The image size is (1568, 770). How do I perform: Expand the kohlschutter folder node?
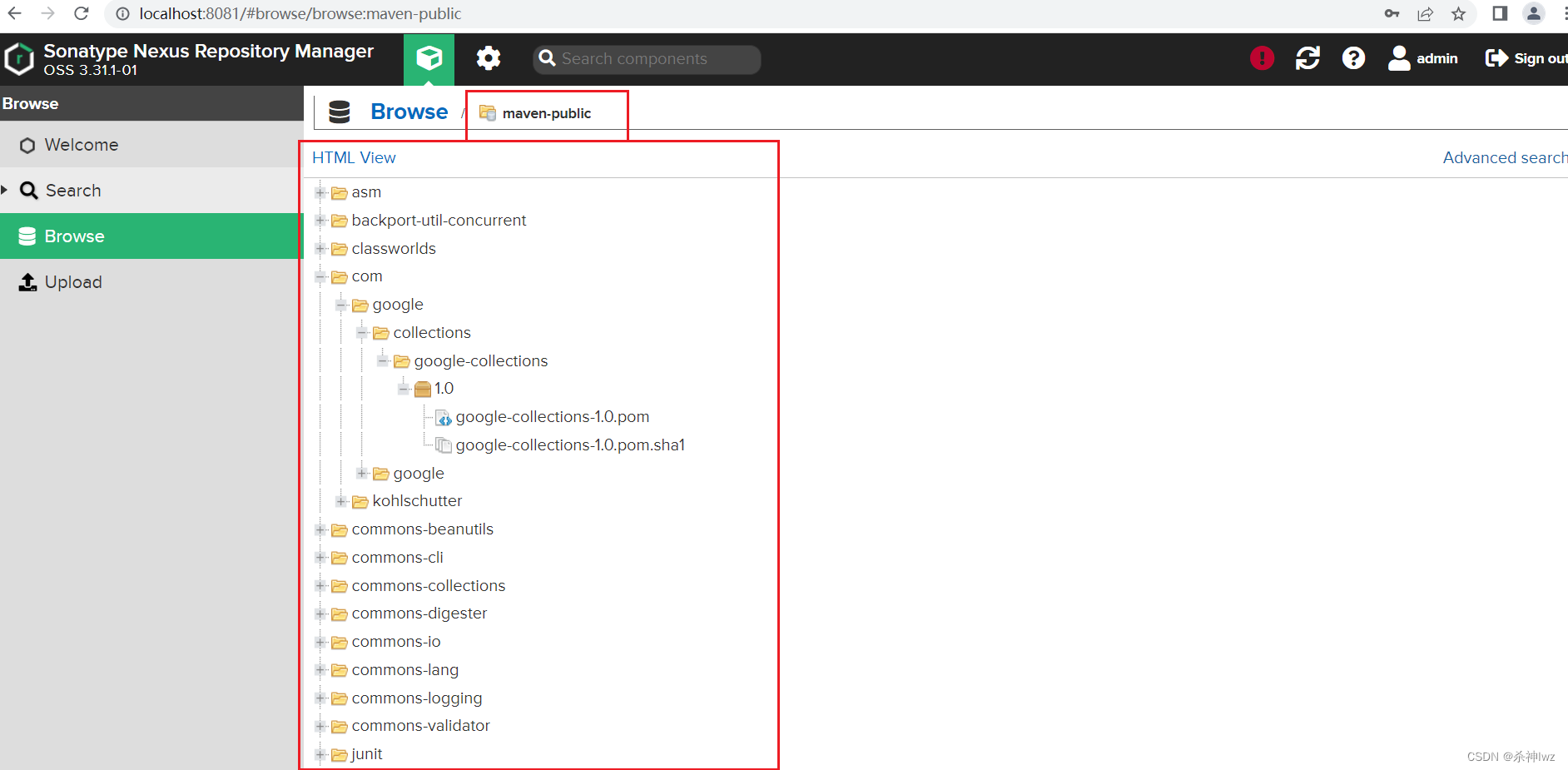click(341, 501)
